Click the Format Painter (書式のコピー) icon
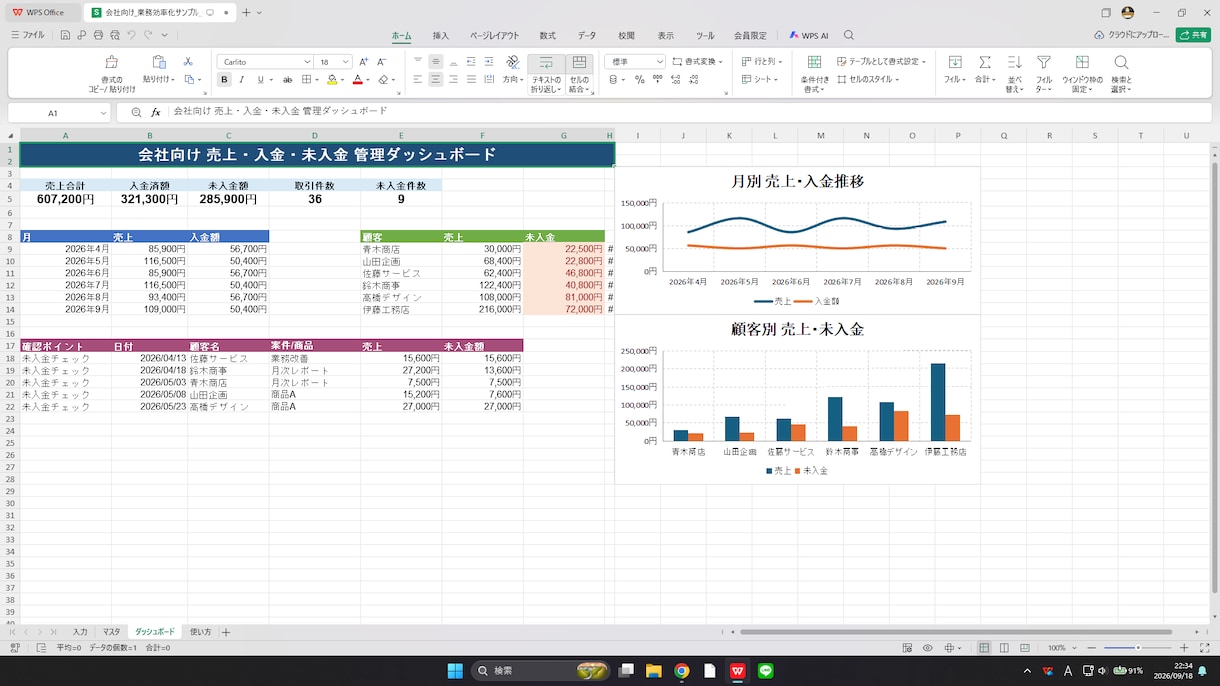 [x=112, y=63]
